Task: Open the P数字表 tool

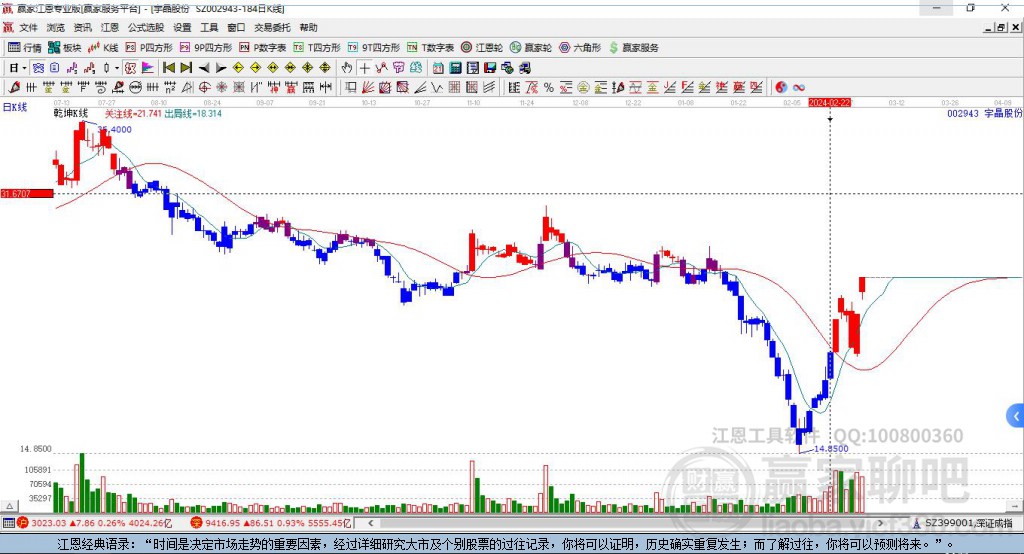Action: tap(263, 48)
